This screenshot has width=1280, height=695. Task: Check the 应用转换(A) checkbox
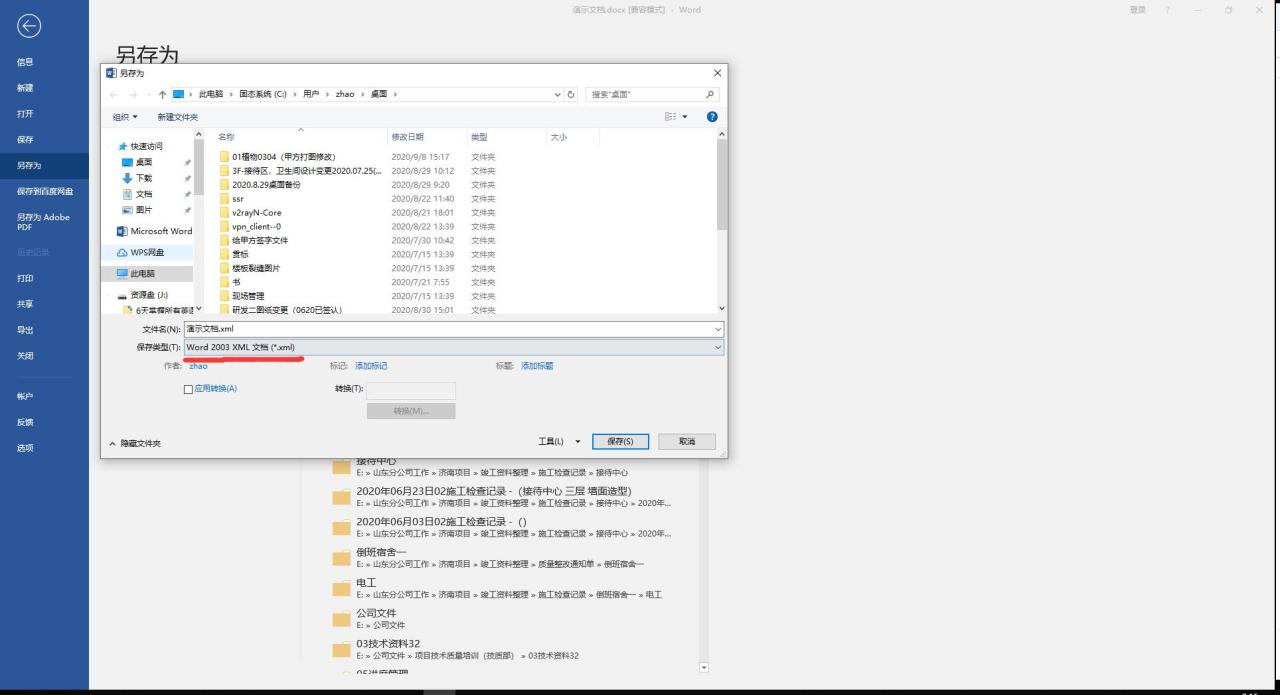[x=188, y=389]
